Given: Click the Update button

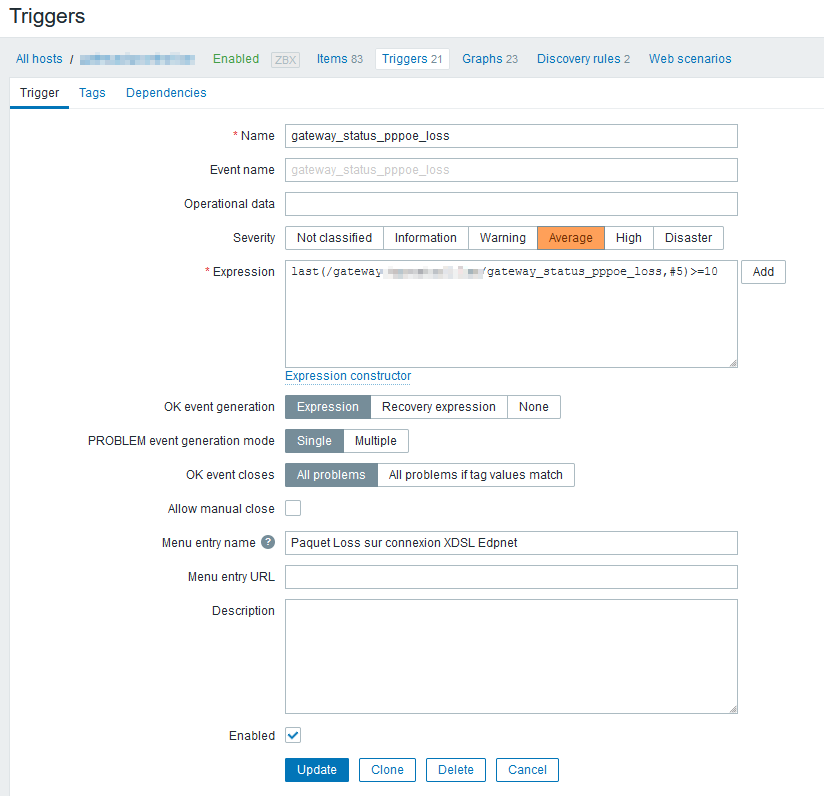Looking at the screenshot, I should coord(317,770).
